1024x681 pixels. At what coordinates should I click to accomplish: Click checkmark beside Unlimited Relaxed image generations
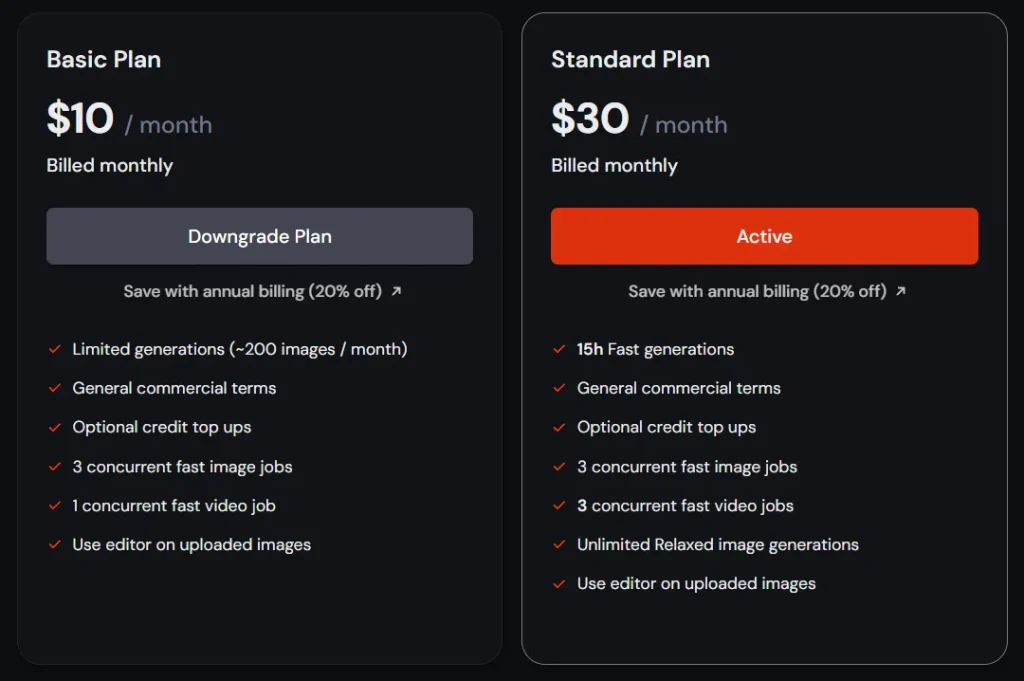559,545
